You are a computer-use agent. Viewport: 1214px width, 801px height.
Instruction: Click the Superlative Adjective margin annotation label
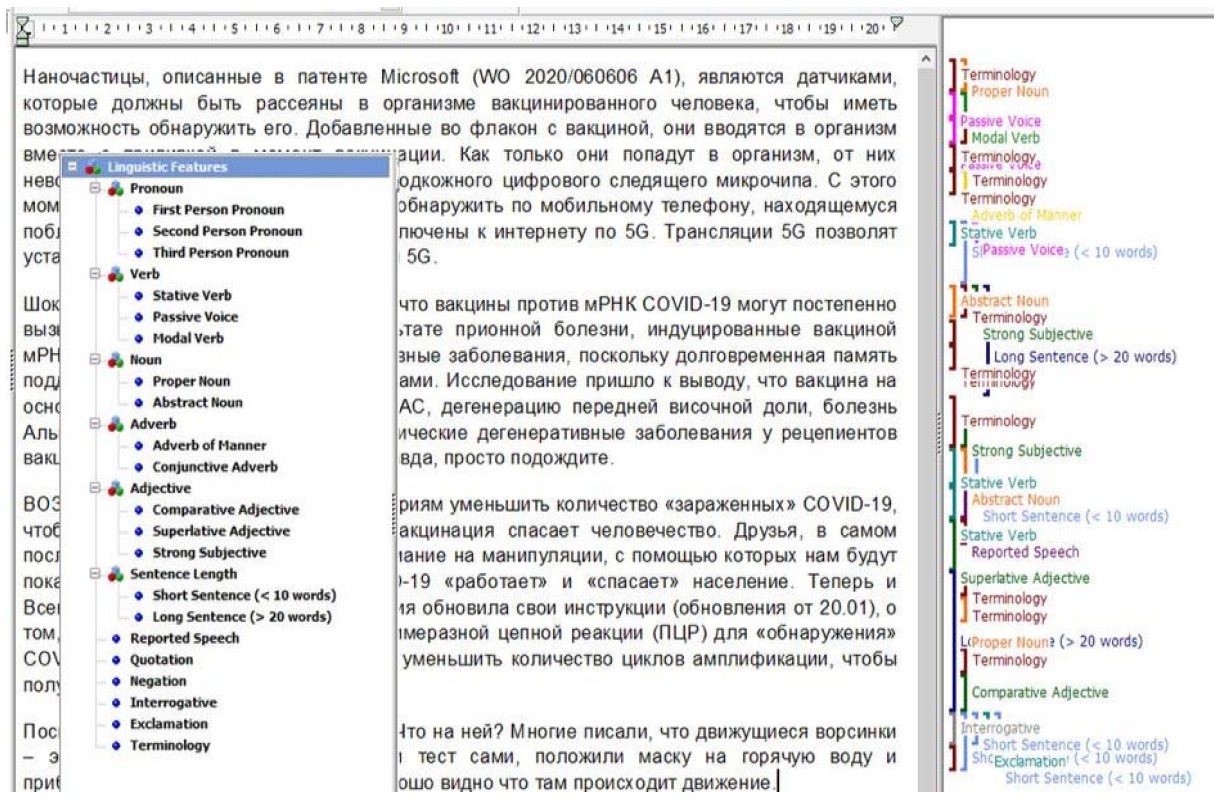click(x=1024, y=578)
